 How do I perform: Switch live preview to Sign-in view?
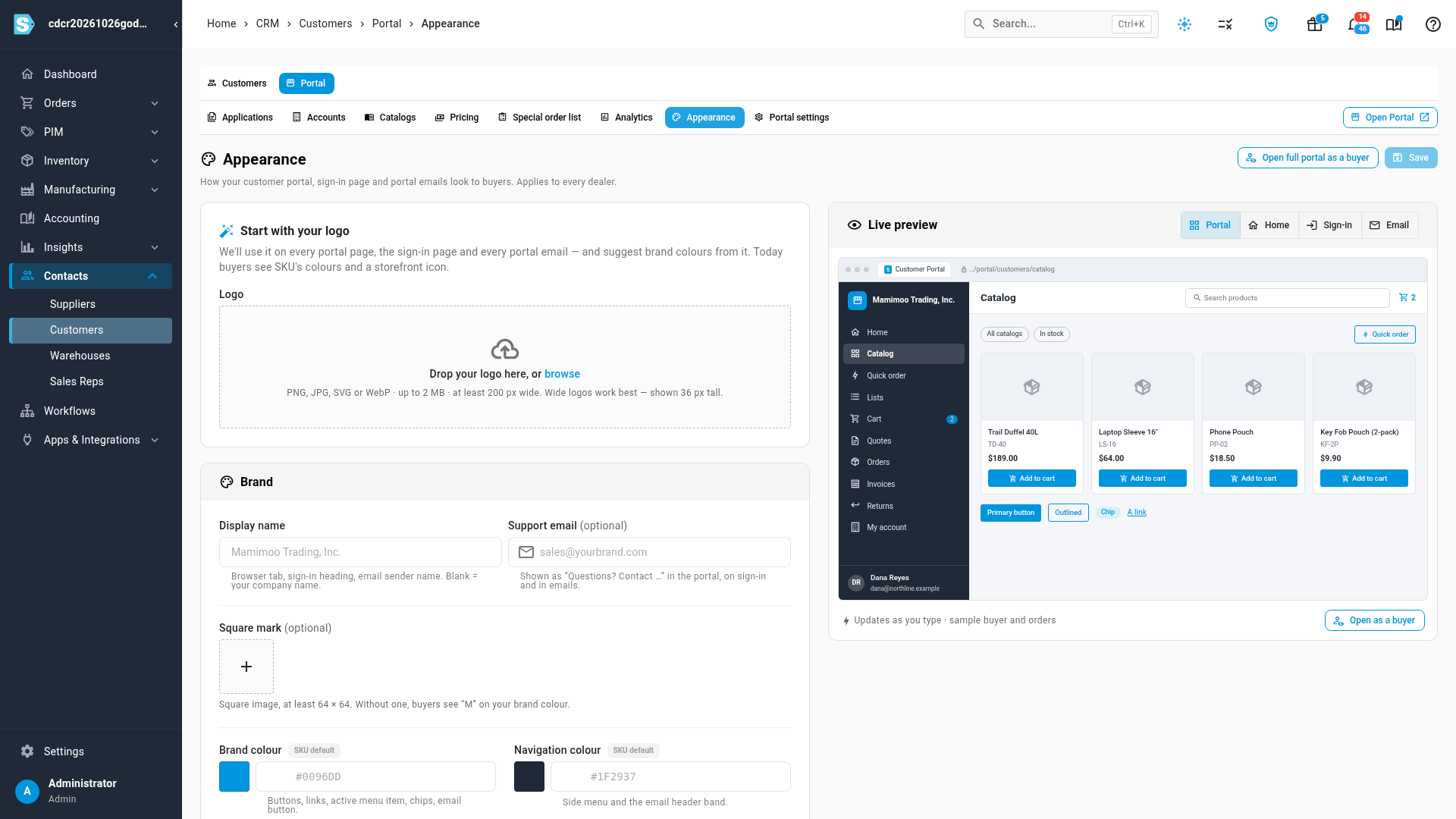[1330, 225]
